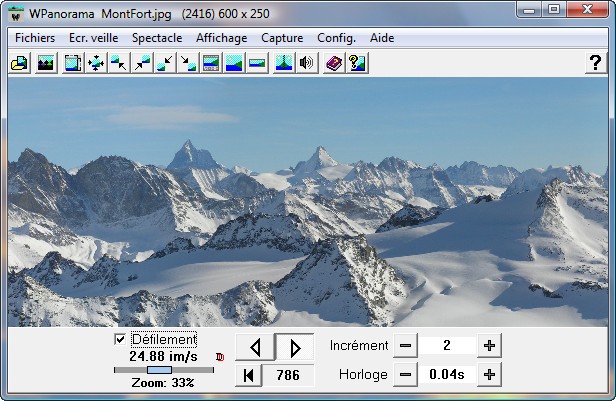Click the Zoom: 33% label
The height and width of the screenshot is (401, 616).
pos(163,383)
